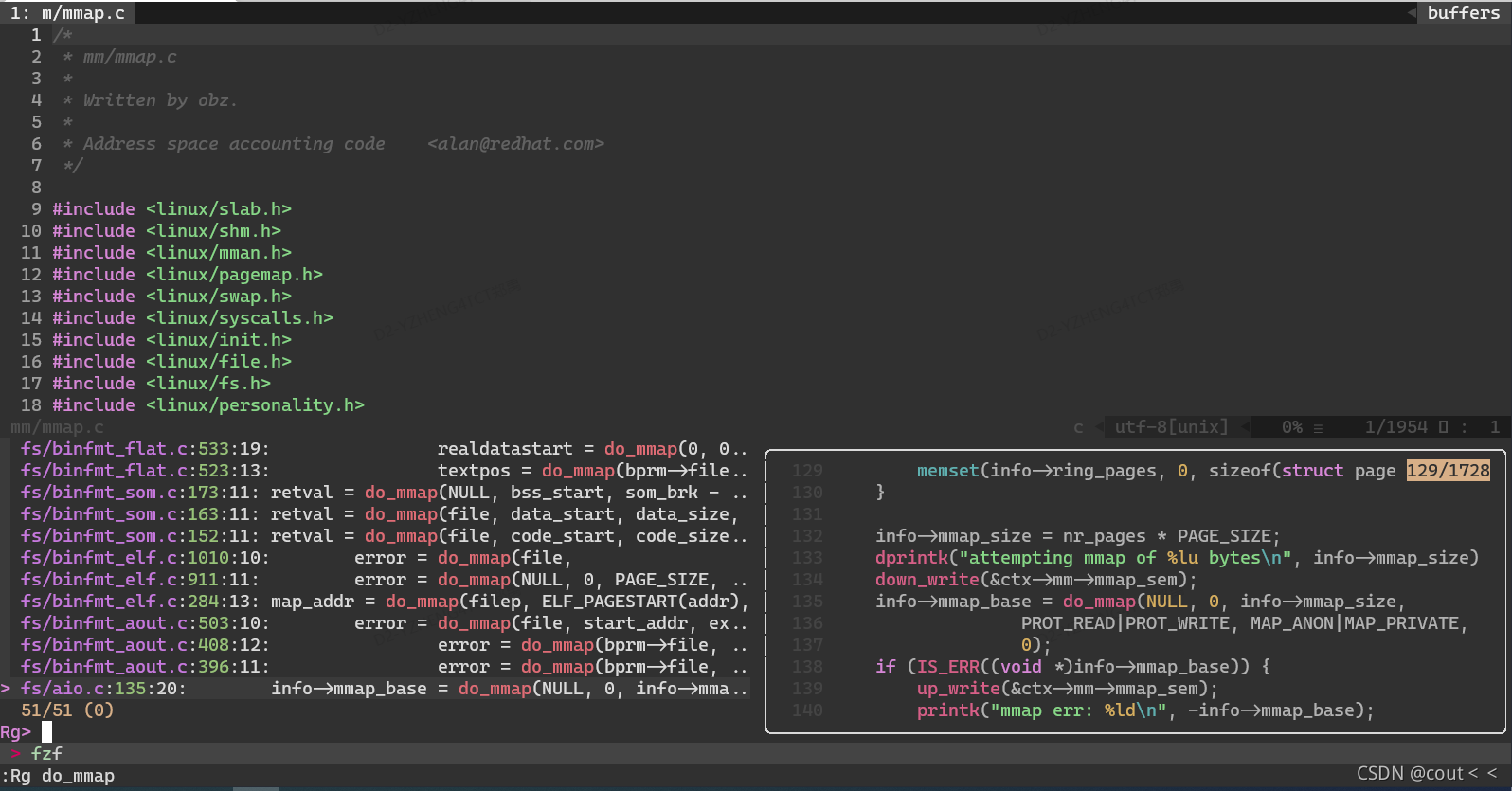Click preview line 138 'if (IS_ERR' statement
1512x791 pixels.
1073,667
